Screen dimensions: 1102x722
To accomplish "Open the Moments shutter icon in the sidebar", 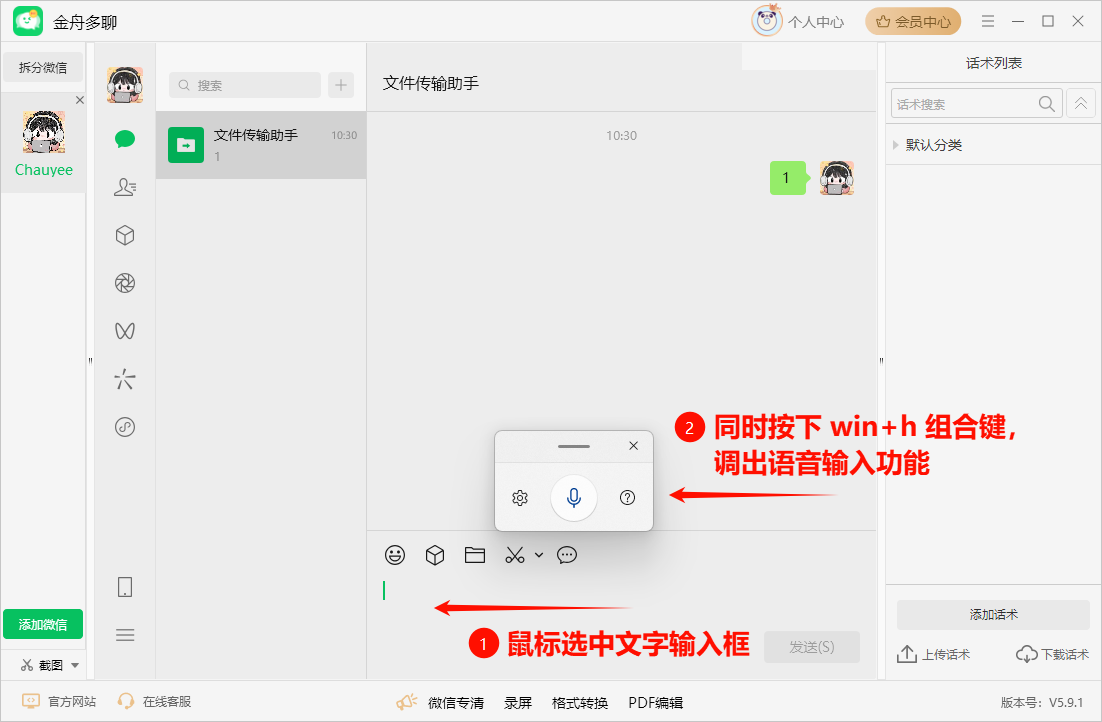I will click(125, 283).
